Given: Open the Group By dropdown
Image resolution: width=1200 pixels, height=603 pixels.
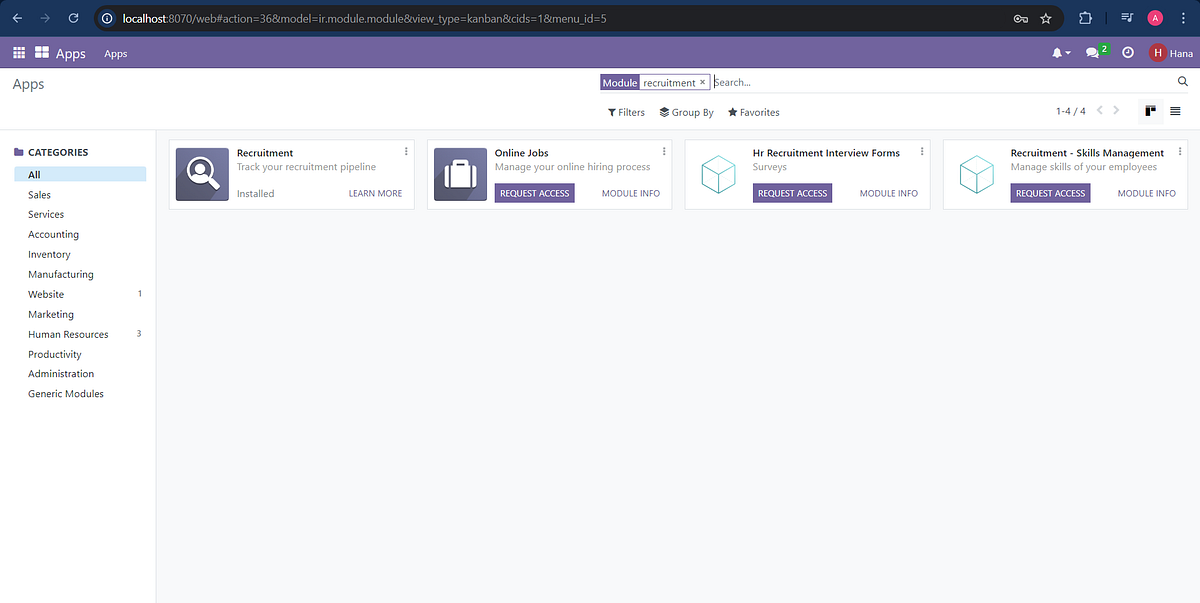Looking at the screenshot, I should pos(686,112).
